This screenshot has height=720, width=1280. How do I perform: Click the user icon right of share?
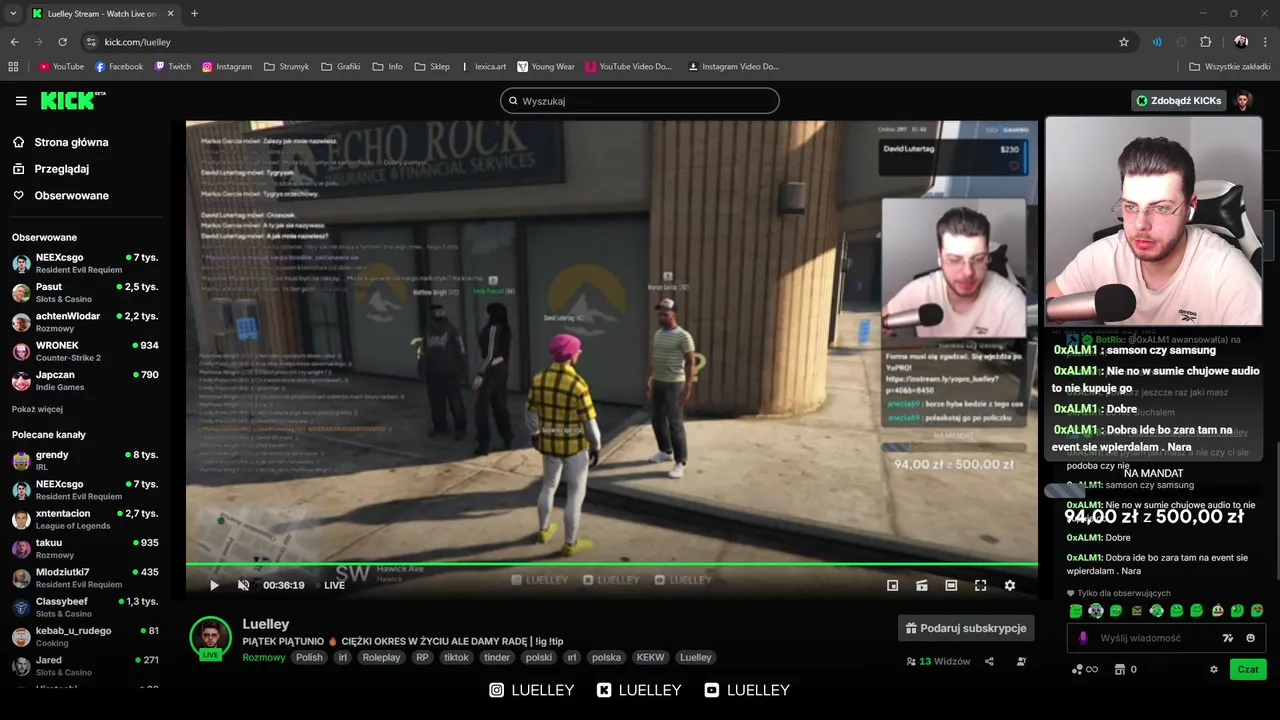pyautogui.click(x=1021, y=661)
